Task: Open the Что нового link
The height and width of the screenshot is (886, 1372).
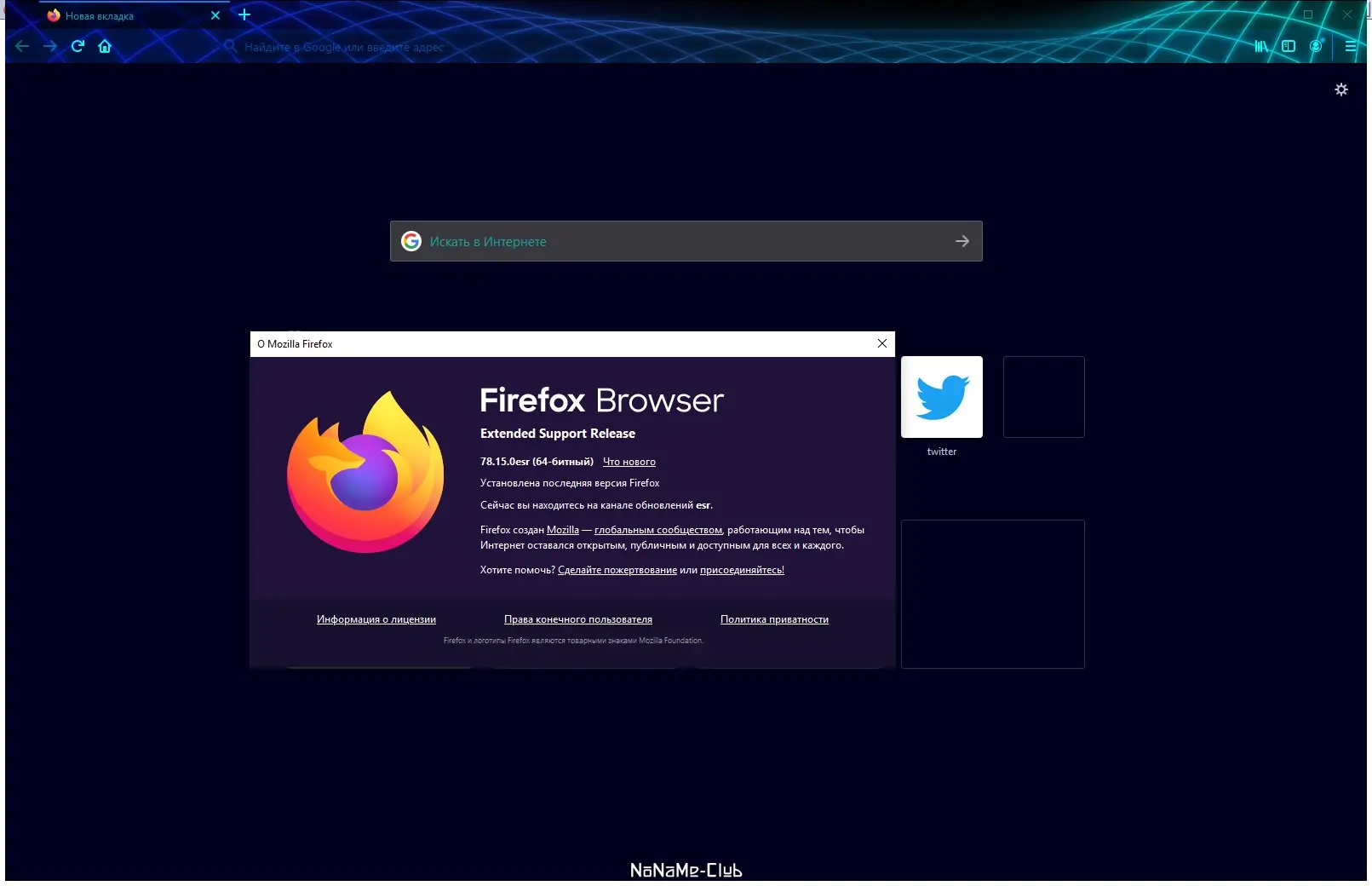Action: coord(629,462)
